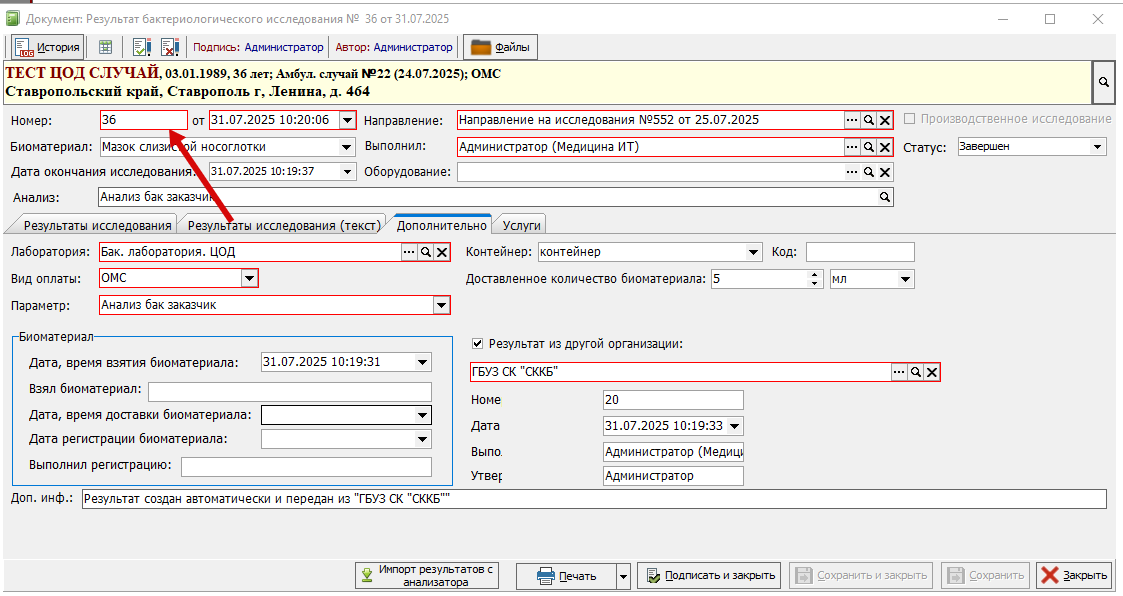Expand the Вид оплаты ОМС dropdown

click(249, 278)
